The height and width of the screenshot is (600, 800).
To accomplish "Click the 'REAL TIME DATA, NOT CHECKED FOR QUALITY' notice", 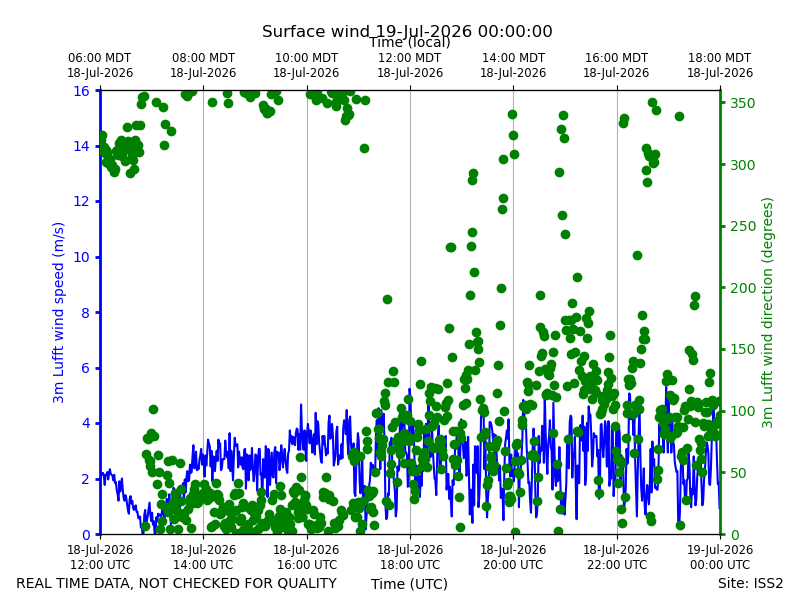I will pyautogui.click(x=177, y=583).
